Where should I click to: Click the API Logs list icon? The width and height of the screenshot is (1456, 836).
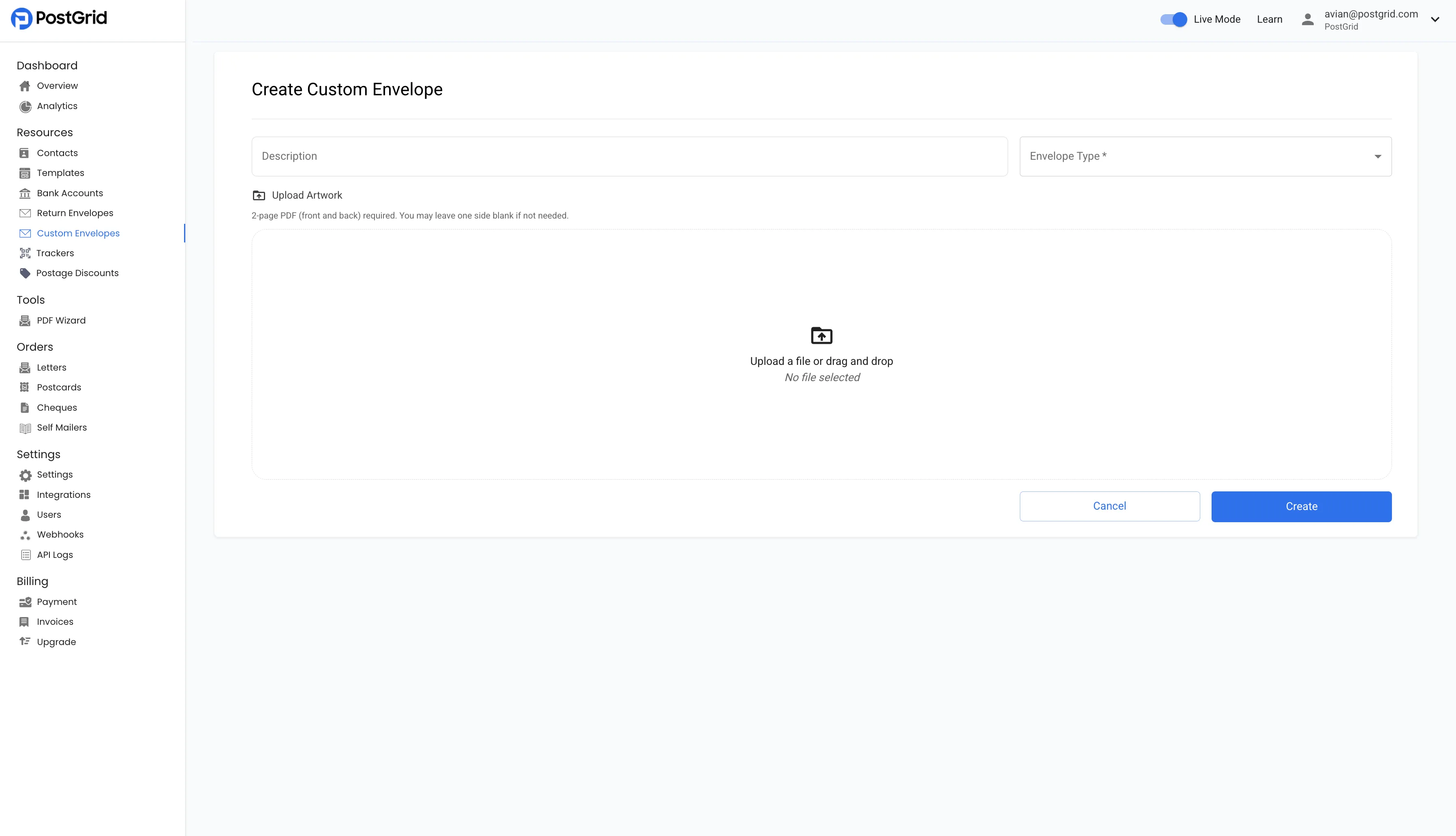click(x=25, y=555)
